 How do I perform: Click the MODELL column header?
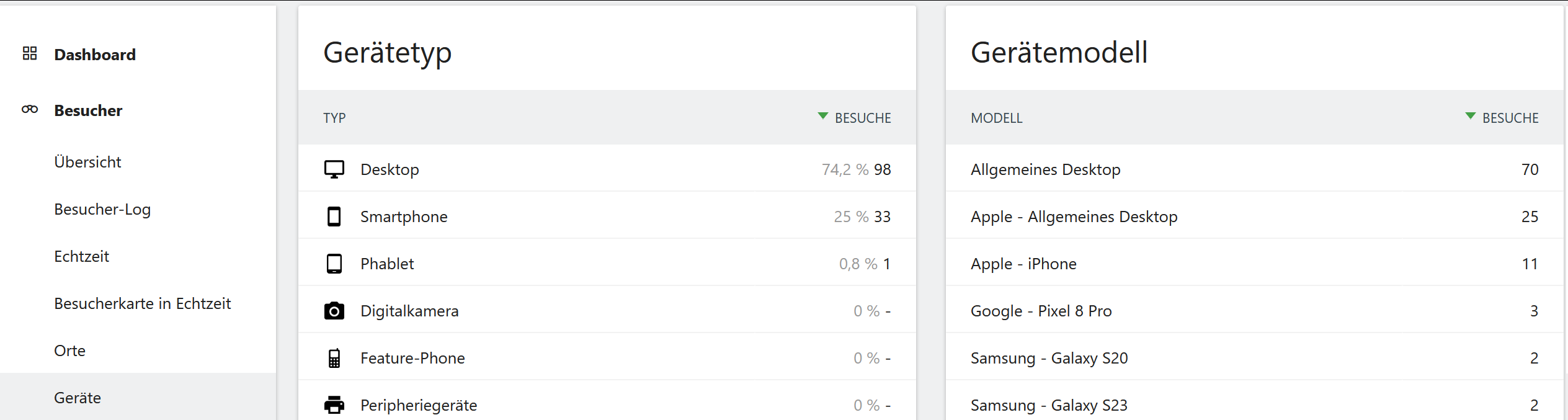pyautogui.click(x=996, y=118)
